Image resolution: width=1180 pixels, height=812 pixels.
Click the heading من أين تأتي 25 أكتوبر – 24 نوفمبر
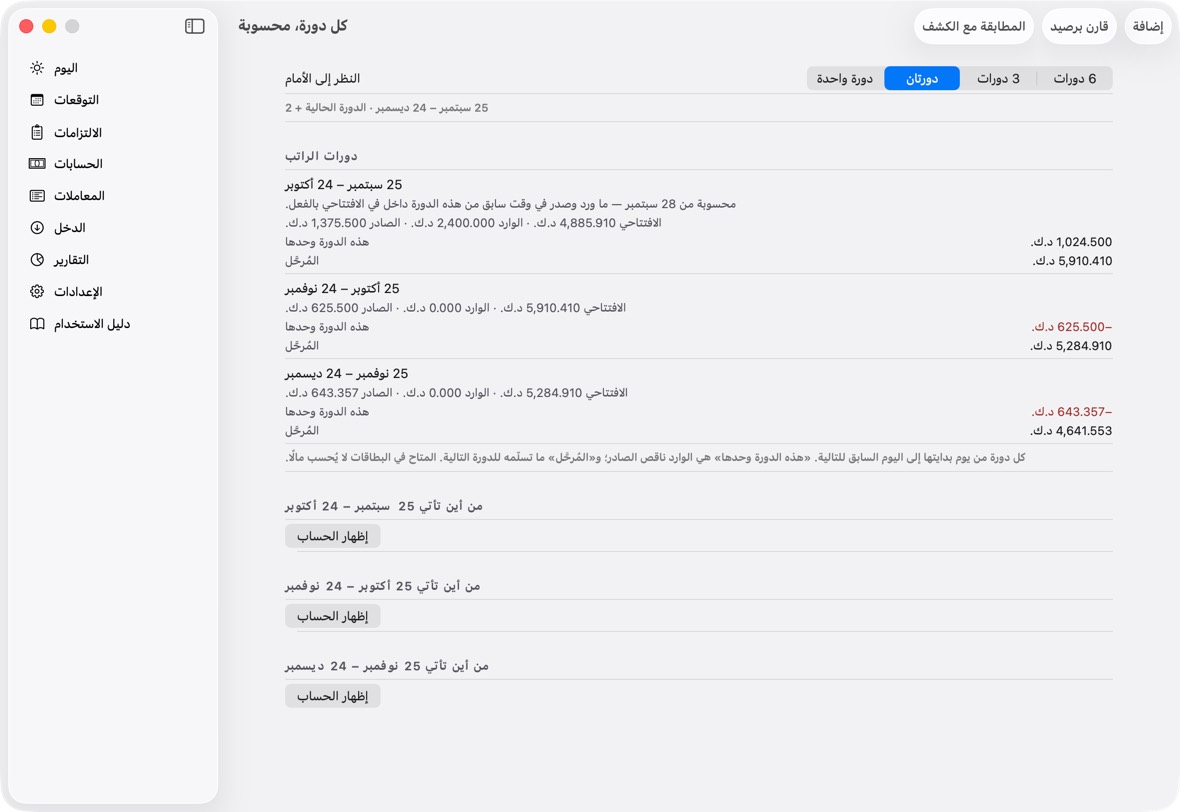[x=382, y=586]
